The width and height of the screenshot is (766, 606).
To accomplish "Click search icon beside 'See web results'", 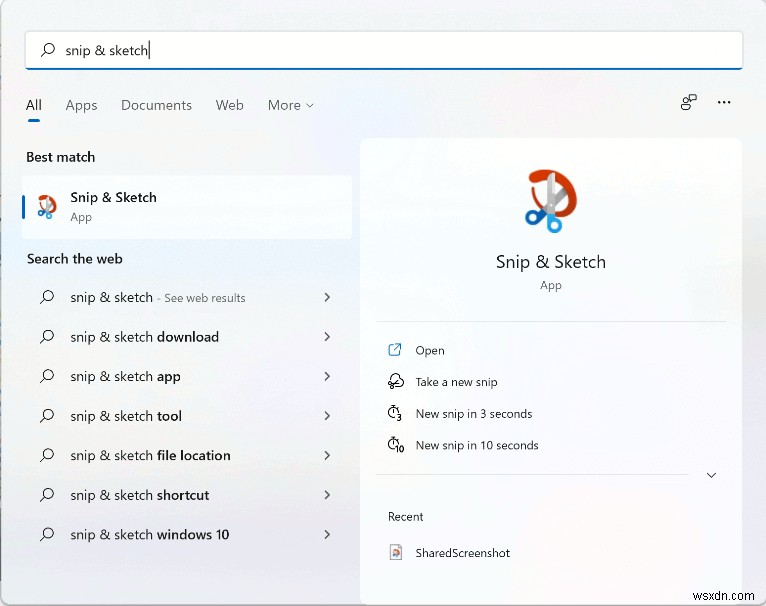I will pos(47,297).
